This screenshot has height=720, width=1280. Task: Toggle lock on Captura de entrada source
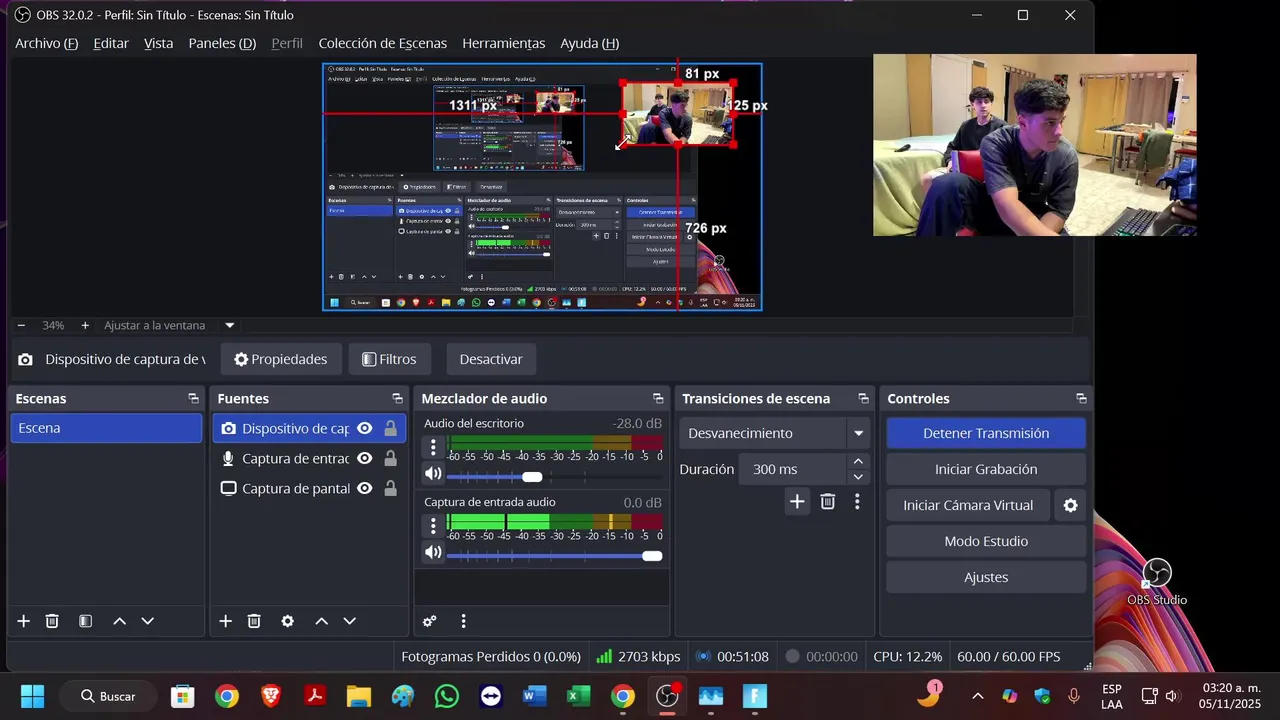click(x=390, y=458)
